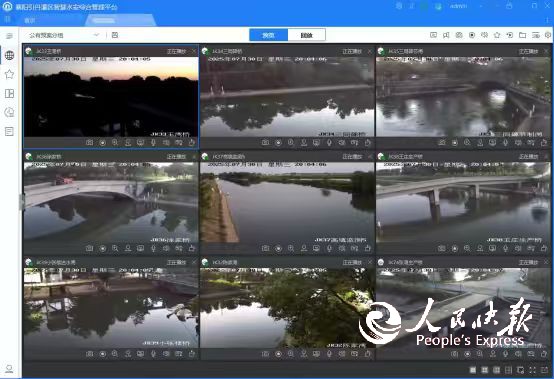
Task: Start recording on the JK36 camera cell
Action: (x=102, y=249)
